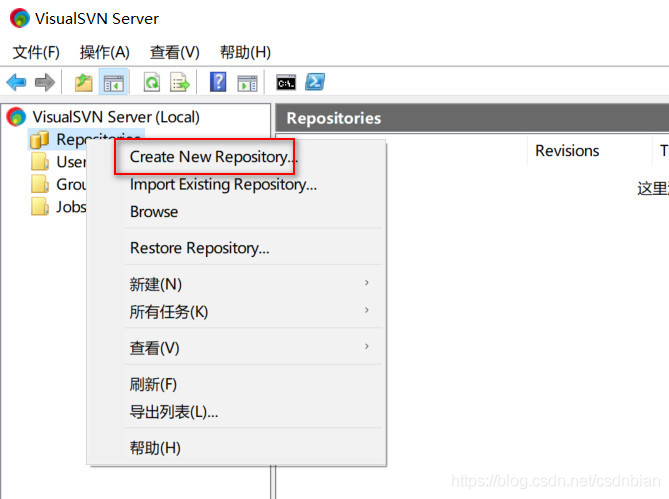Open the command prompt toolbar icon
The width and height of the screenshot is (669, 499).
tap(286, 82)
